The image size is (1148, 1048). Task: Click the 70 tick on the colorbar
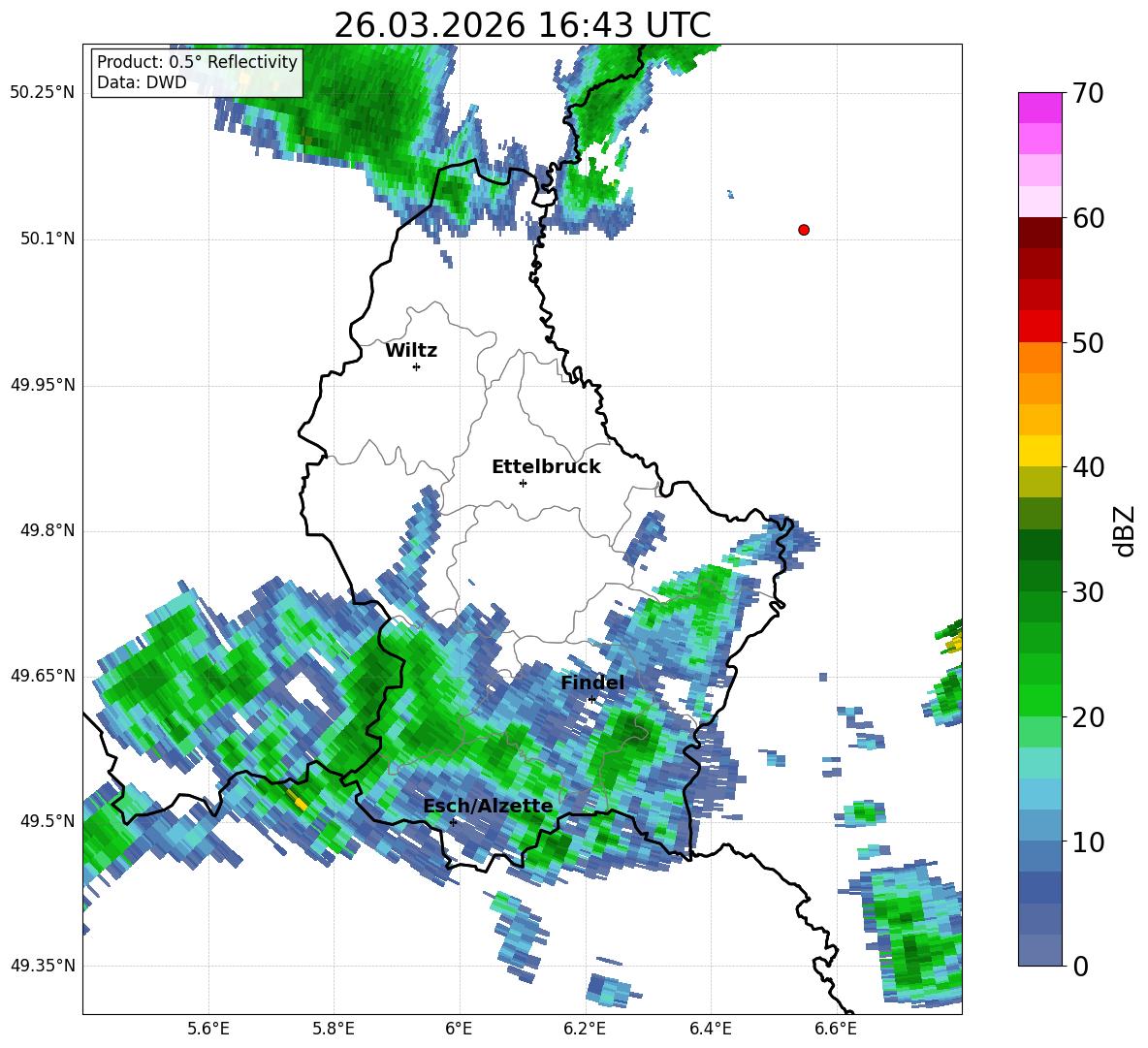(1088, 94)
